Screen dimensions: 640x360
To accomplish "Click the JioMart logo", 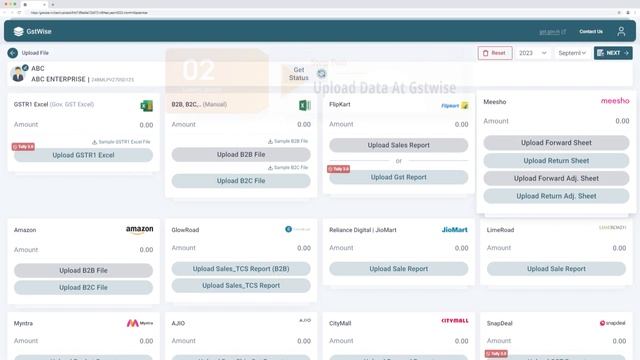I will (454, 230).
